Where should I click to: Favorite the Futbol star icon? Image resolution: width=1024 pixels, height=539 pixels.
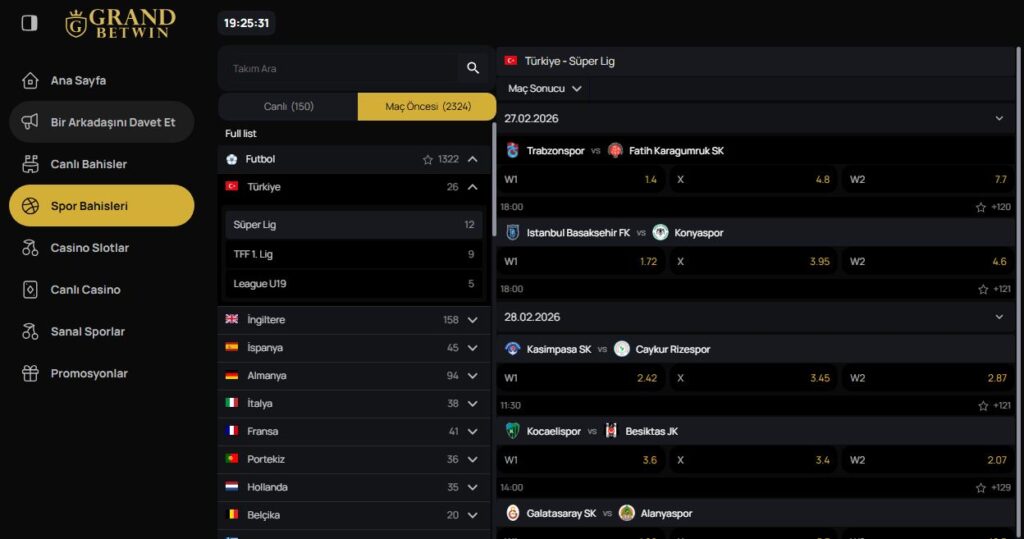pos(428,159)
